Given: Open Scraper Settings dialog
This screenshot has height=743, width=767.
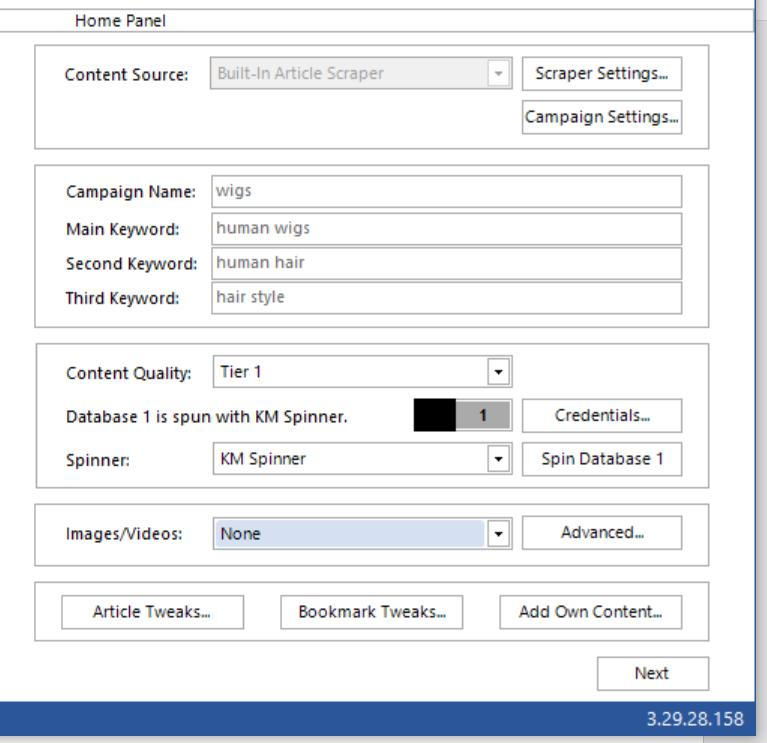Looking at the screenshot, I should pyautogui.click(x=601, y=74).
